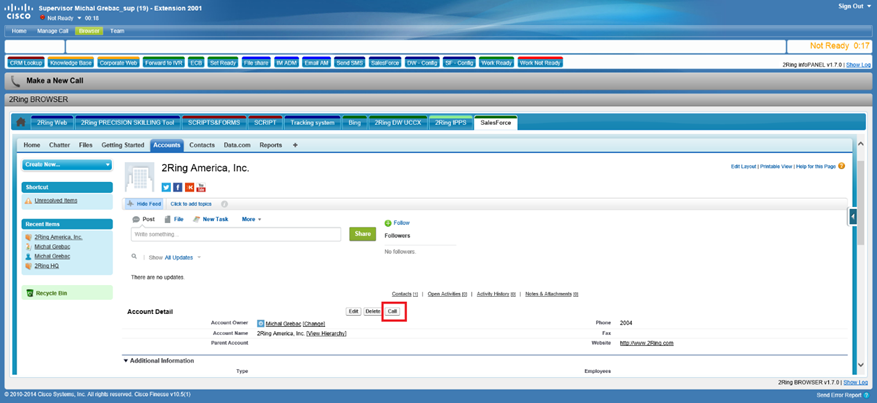The height and width of the screenshot is (403, 877).
Task: Collapse the Additional Information section
Action: point(127,360)
